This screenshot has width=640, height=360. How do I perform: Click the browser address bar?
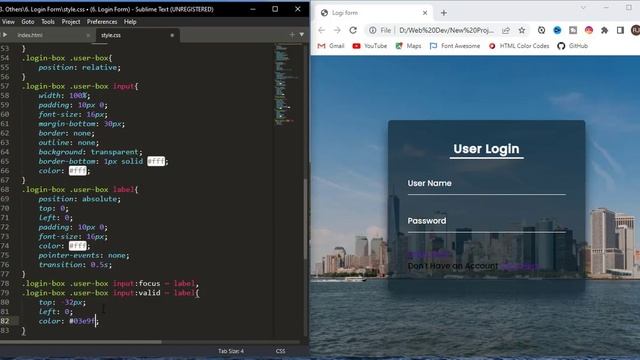coord(447,30)
